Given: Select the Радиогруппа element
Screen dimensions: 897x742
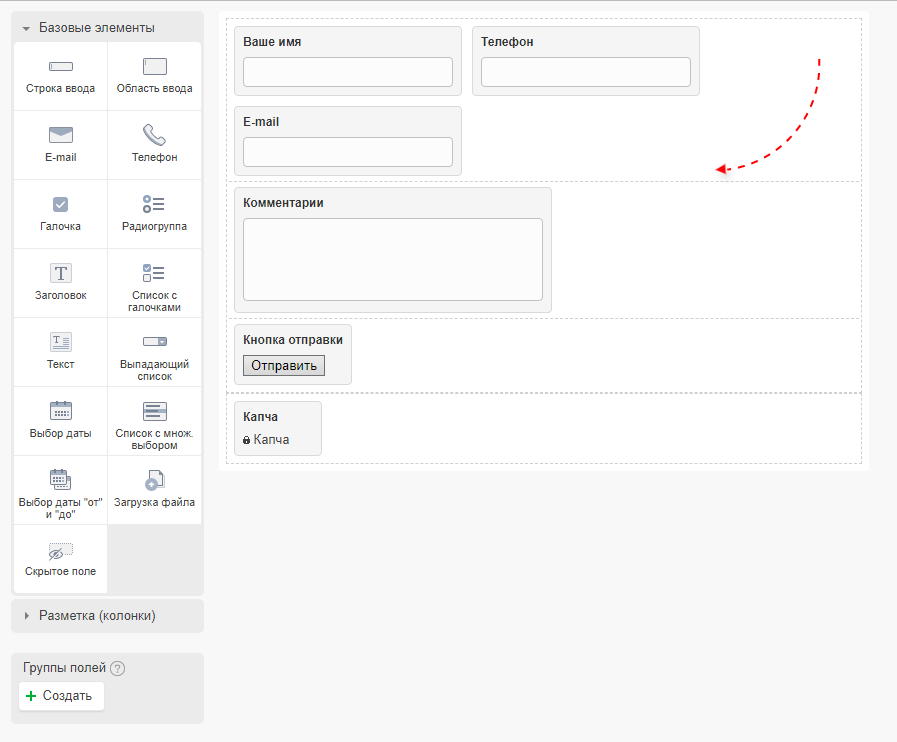Looking at the screenshot, I should click(154, 205).
